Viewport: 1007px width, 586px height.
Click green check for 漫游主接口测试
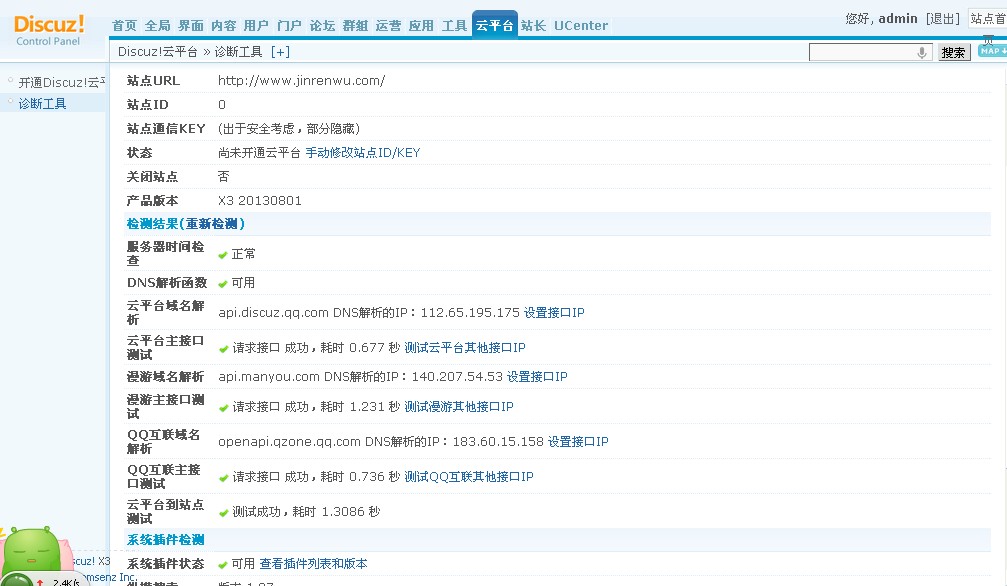click(223, 408)
